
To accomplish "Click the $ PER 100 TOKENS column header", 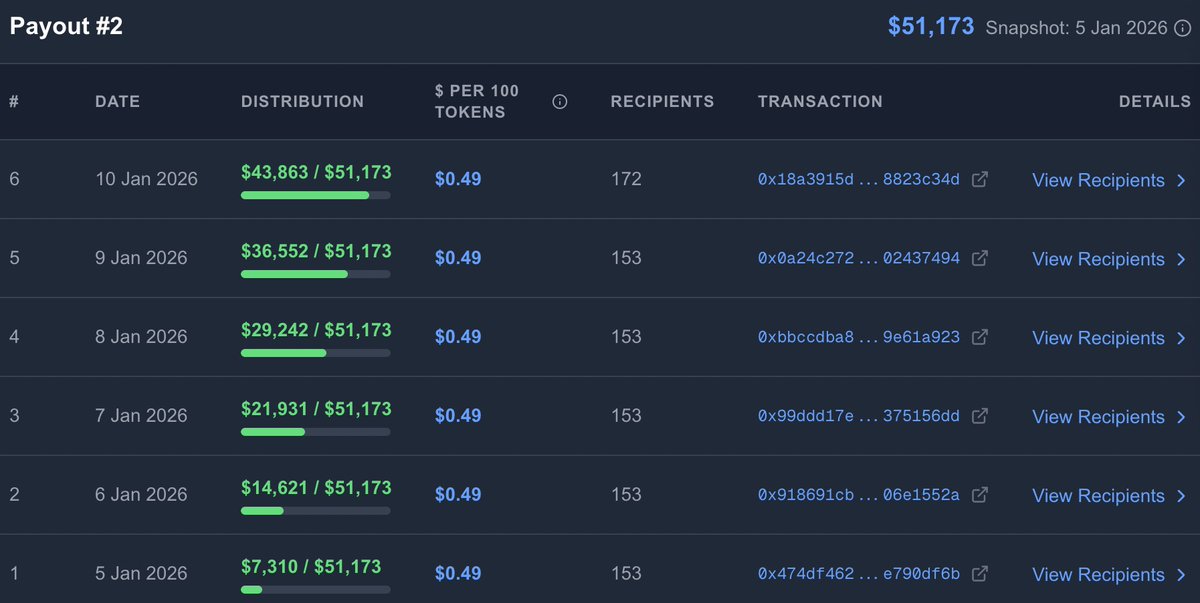I will click(477, 101).
